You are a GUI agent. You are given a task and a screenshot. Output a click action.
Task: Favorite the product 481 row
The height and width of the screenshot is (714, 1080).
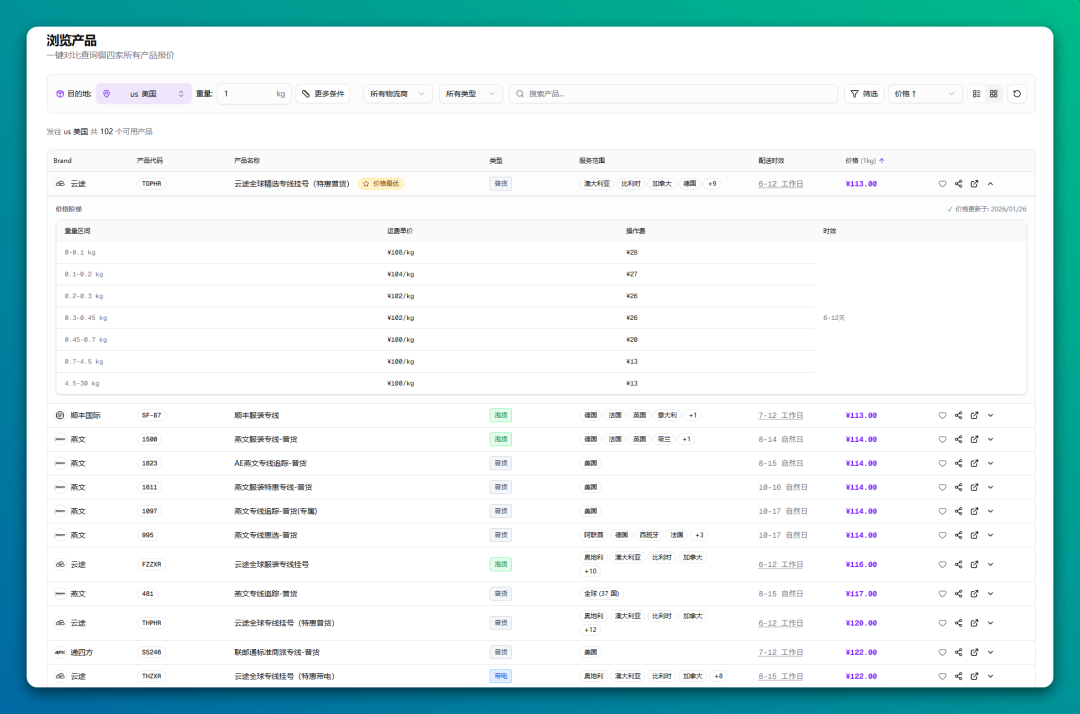[x=942, y=594]
